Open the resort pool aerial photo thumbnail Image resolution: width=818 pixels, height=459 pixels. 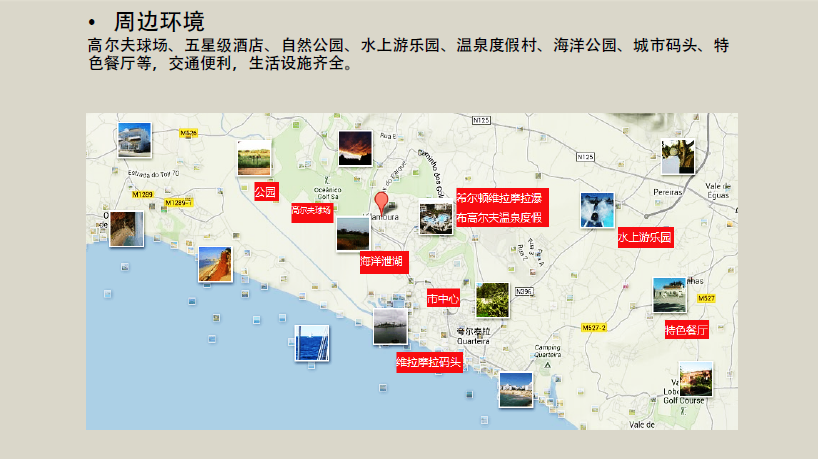coord(436,218)
